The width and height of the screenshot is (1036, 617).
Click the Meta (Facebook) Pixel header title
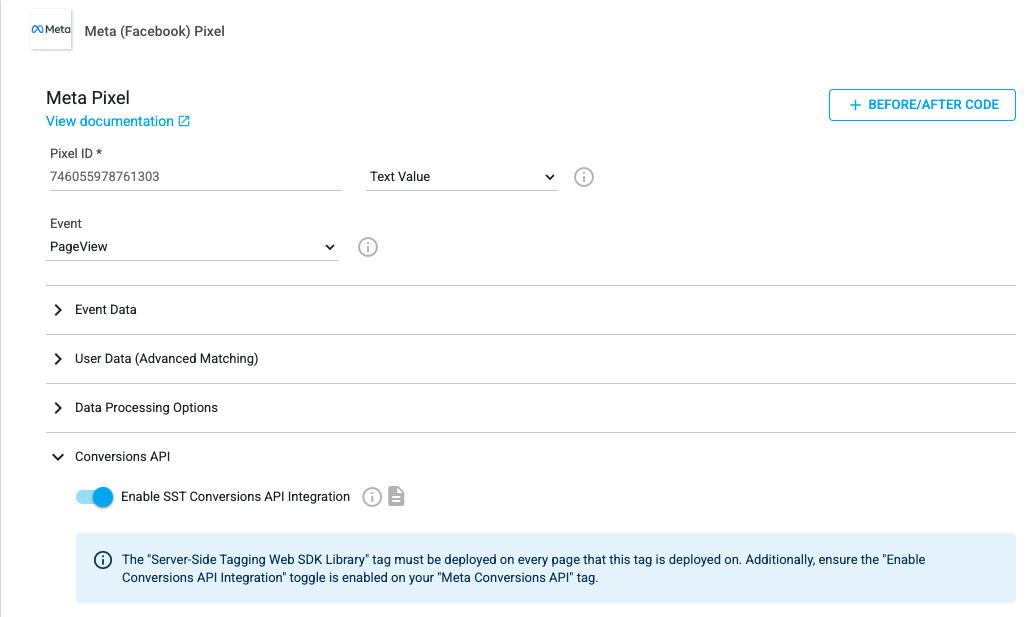(x=155, y=31)
